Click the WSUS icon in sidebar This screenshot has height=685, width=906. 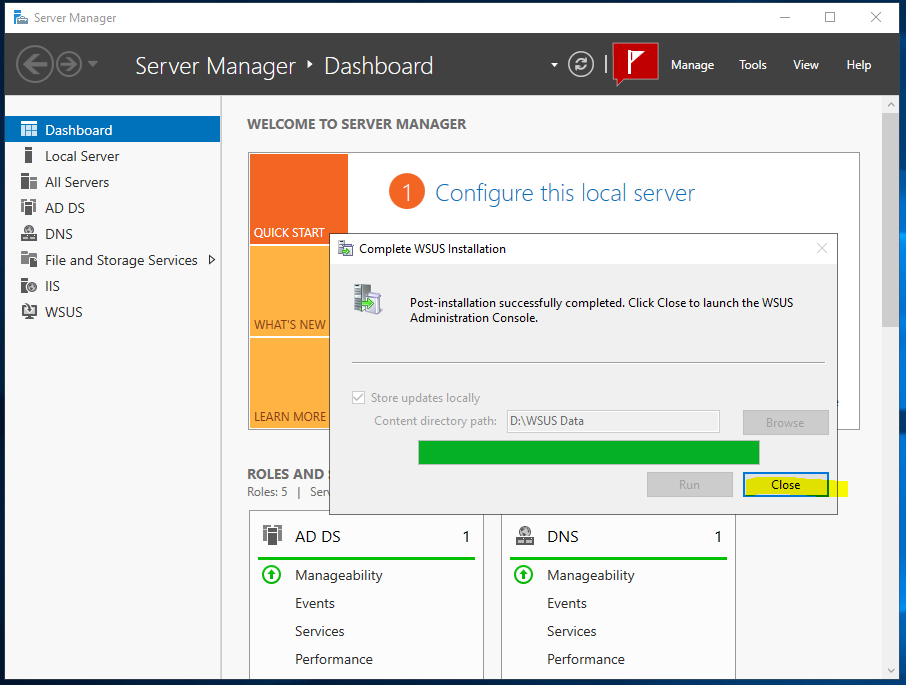(29, 311)
